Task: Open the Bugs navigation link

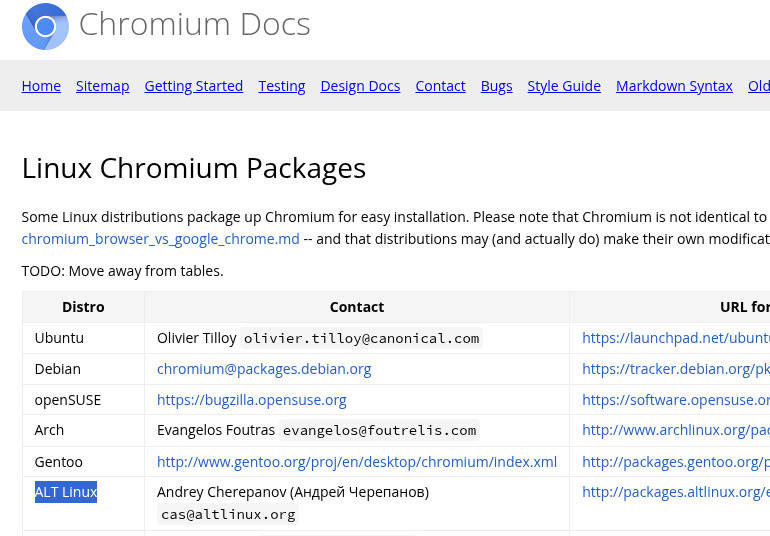Action: pyautogui.click(x=496, y=86)
